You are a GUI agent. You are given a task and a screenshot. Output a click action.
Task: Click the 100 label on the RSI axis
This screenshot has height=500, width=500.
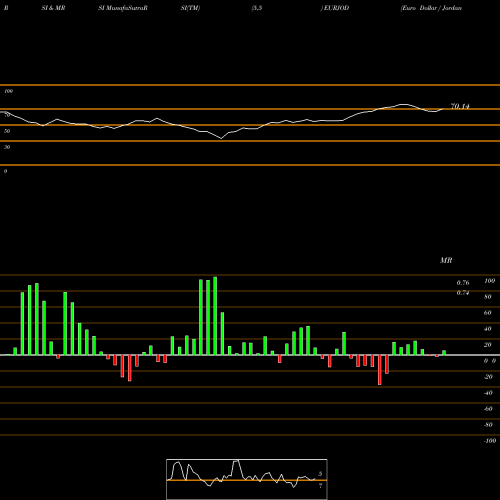[8, 91]
